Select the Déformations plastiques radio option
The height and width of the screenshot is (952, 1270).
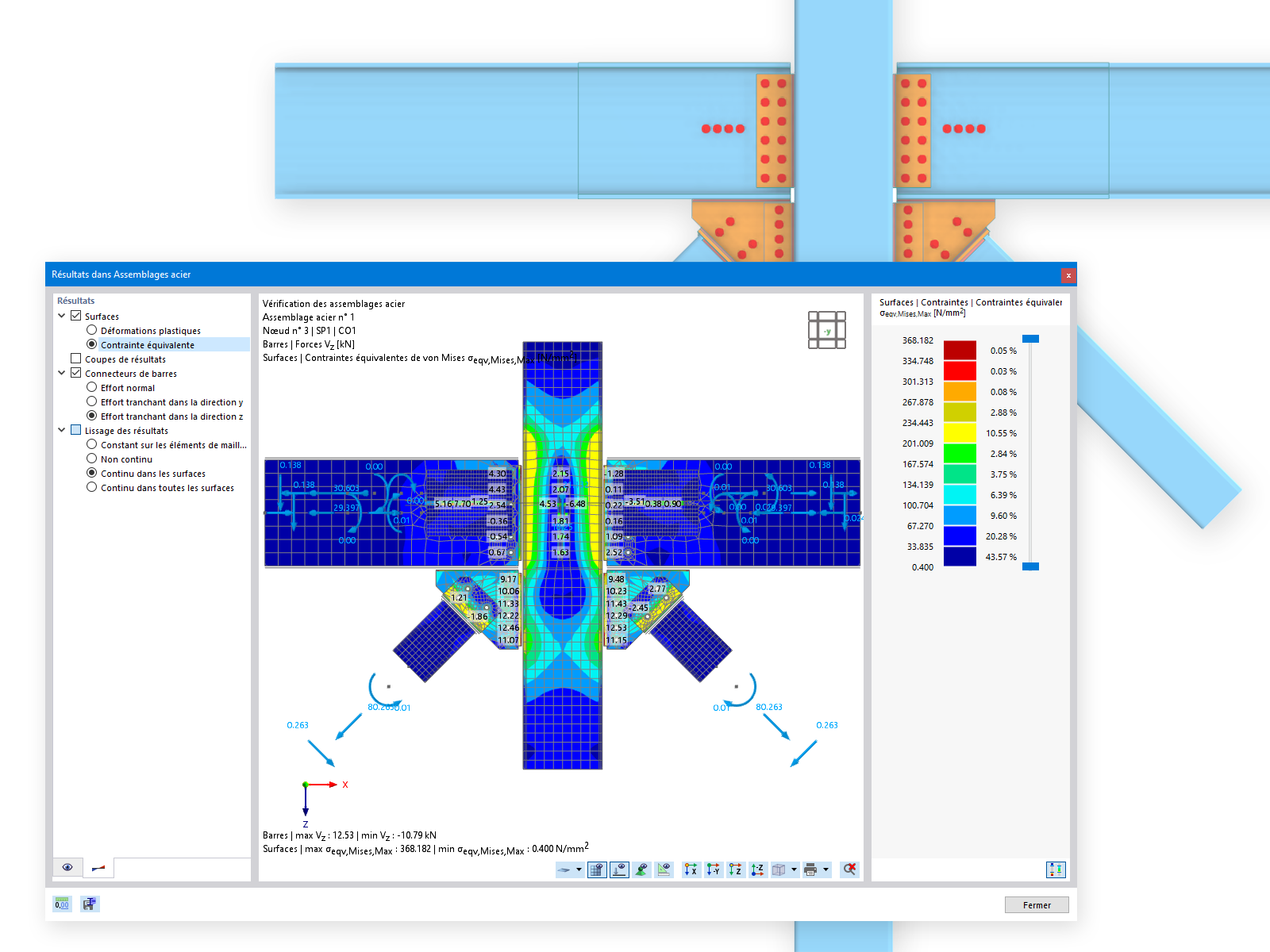pos(92,330)
